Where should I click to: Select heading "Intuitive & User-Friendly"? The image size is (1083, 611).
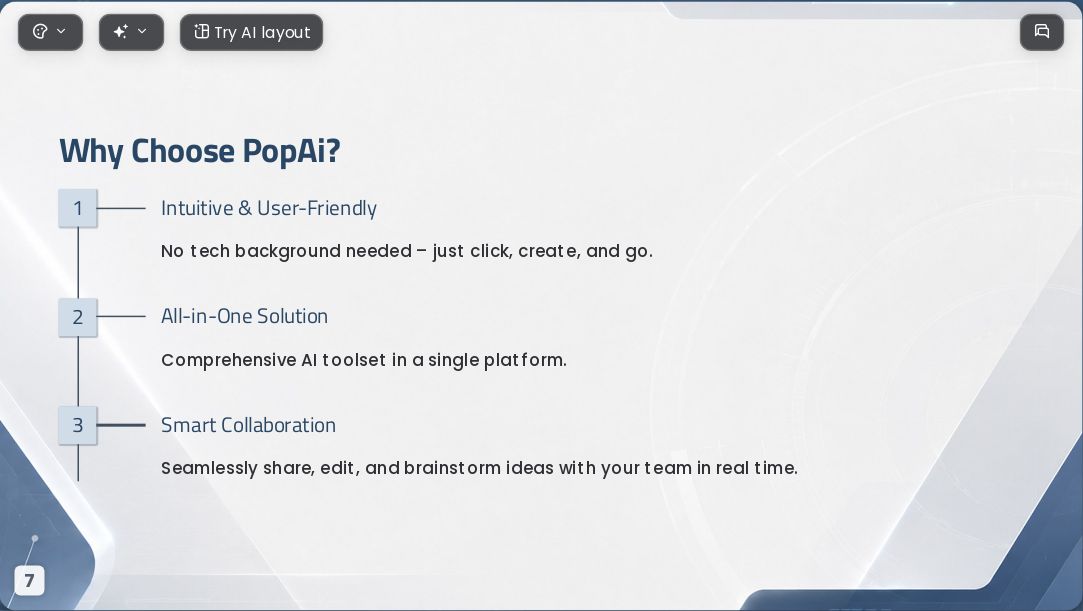click(x=269, y=208)
